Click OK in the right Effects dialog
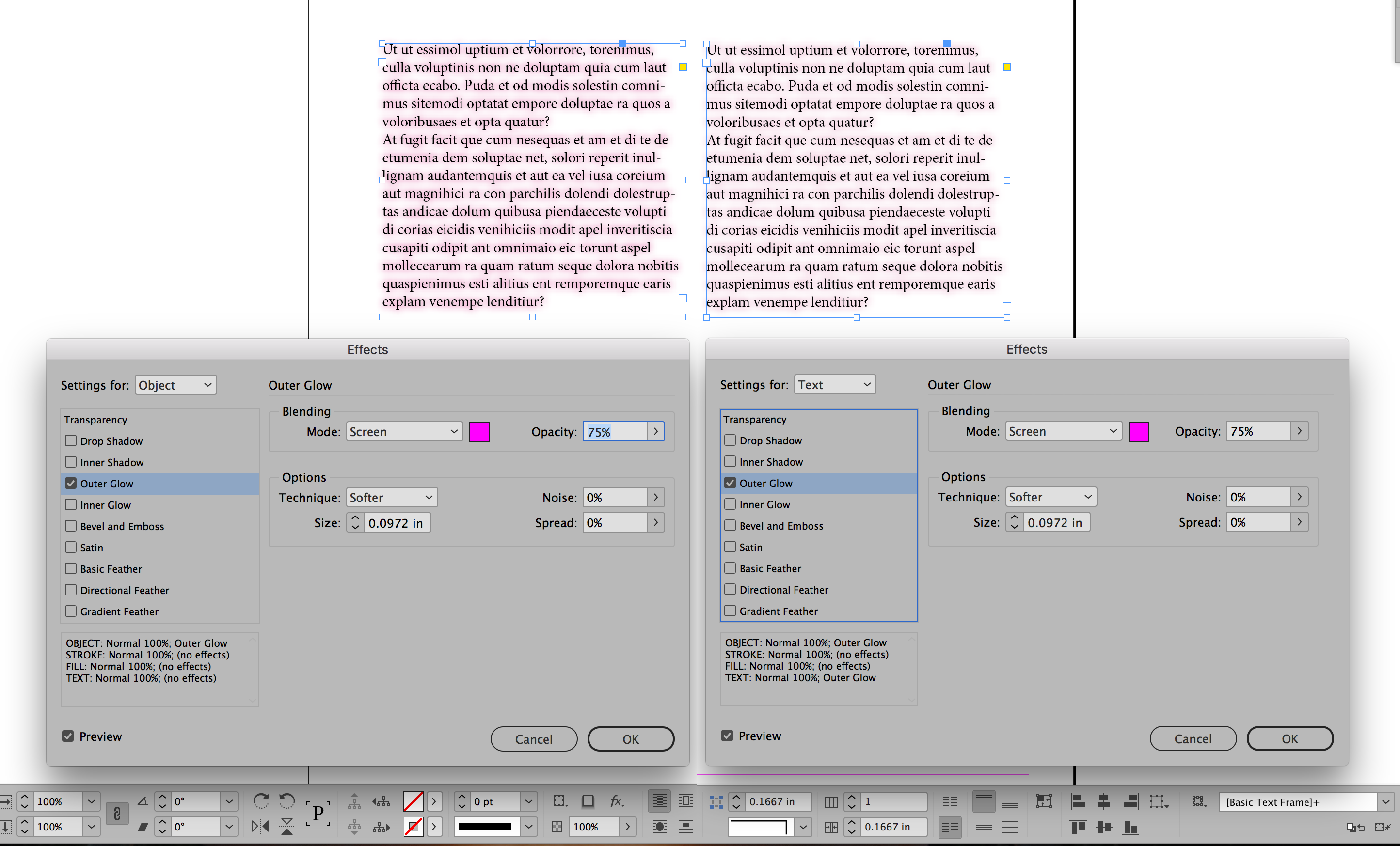Viewport: 1400px width, 846px height. tap(1289, 739)
